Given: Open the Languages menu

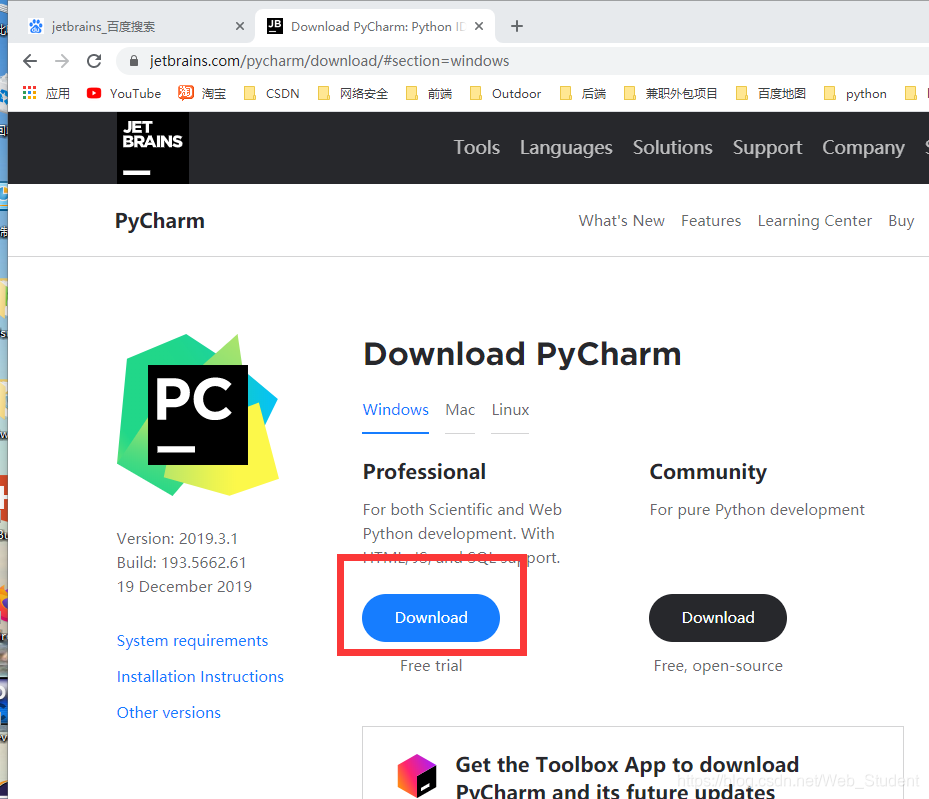Looking at the screenshot, I should click(566, 147).
